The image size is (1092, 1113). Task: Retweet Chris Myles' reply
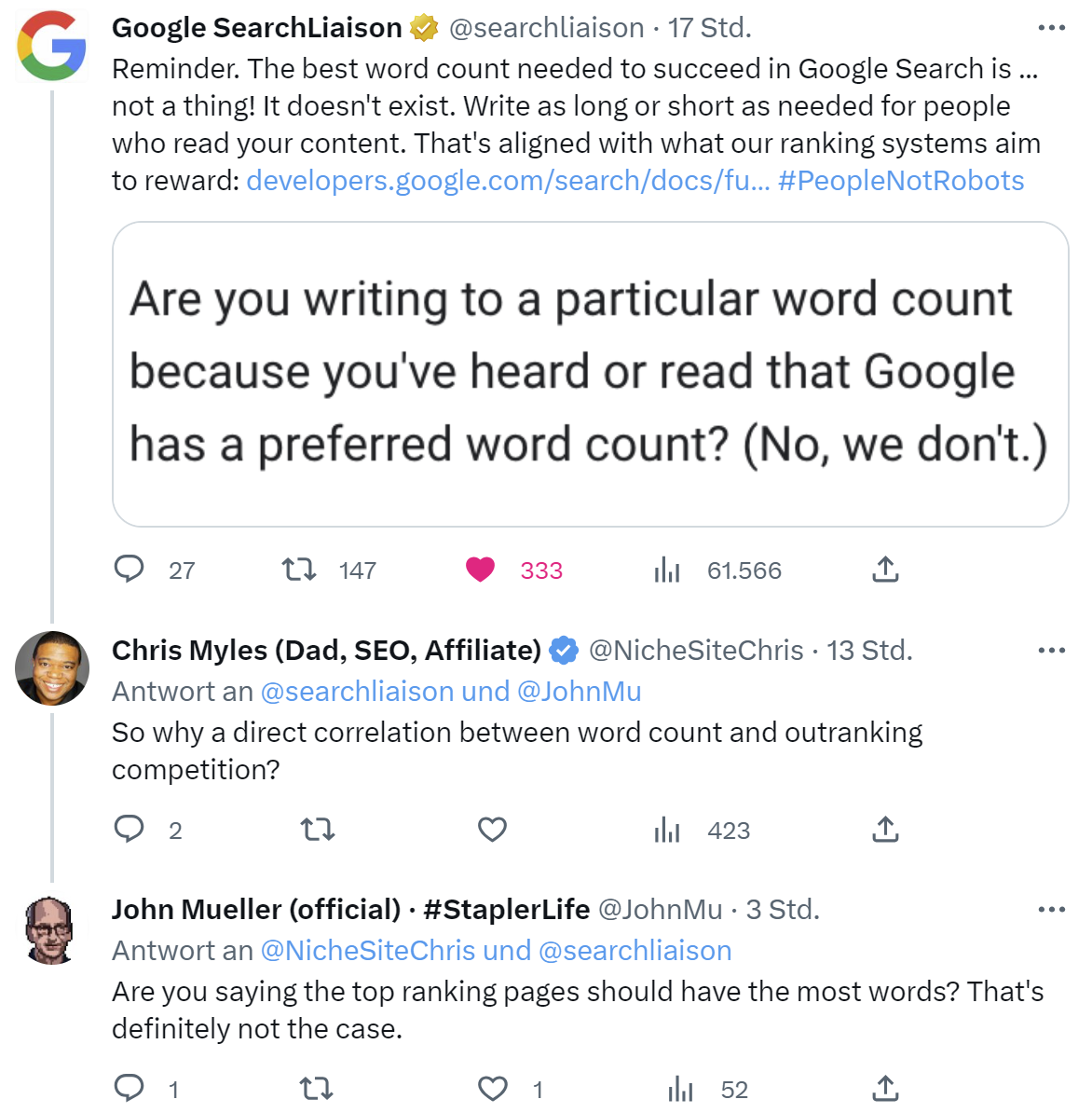[x=318, y=829]
